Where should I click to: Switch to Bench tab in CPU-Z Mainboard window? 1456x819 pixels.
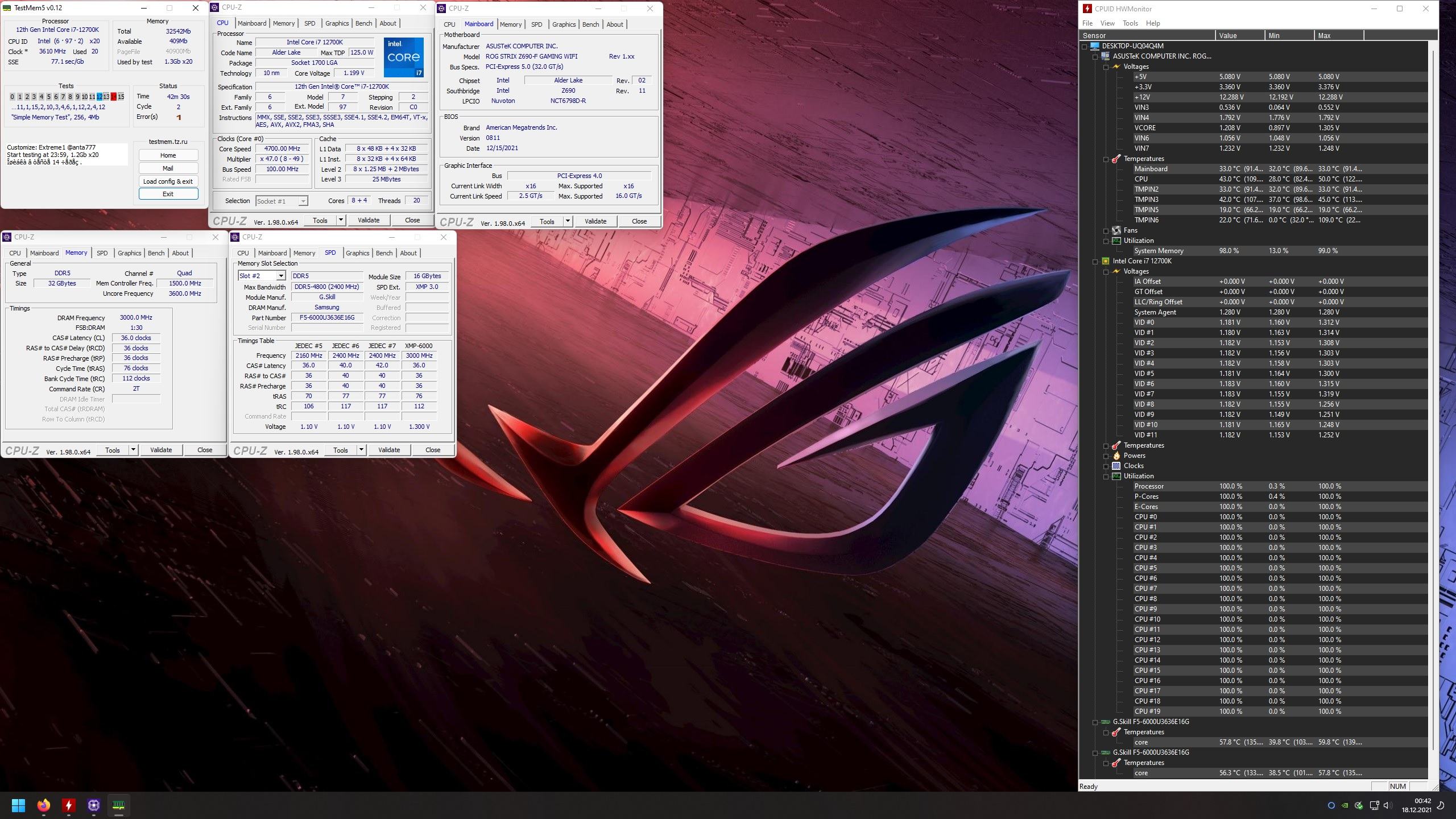[590, 24]
